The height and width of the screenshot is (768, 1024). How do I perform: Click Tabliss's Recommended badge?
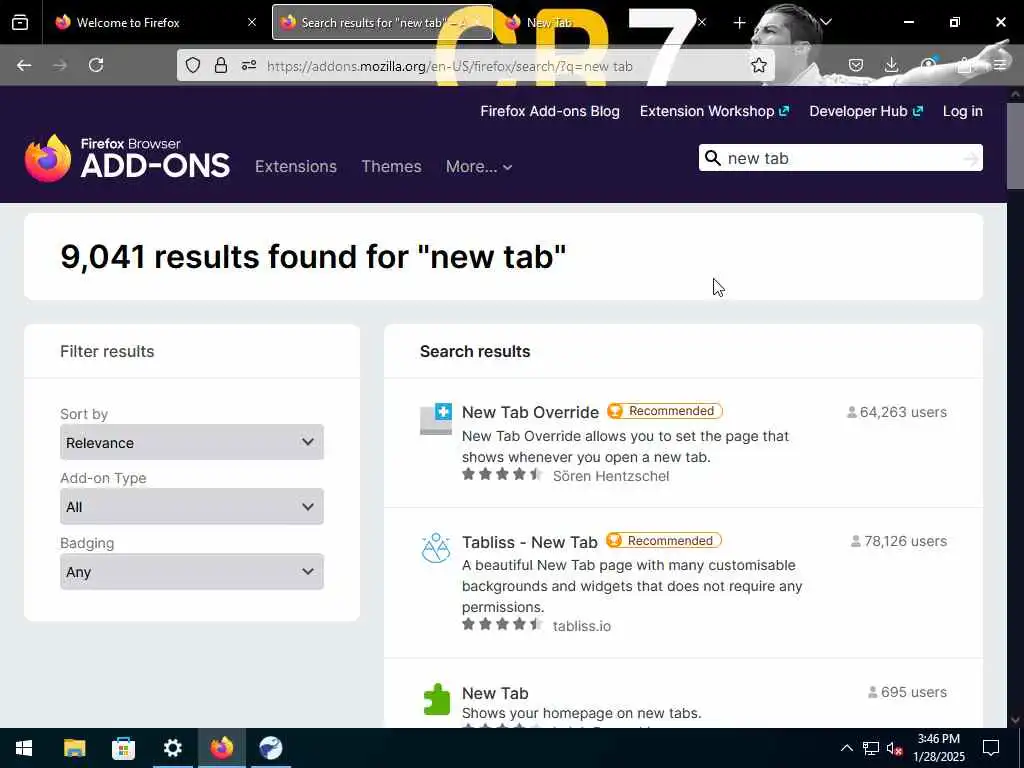coord(664,541)
